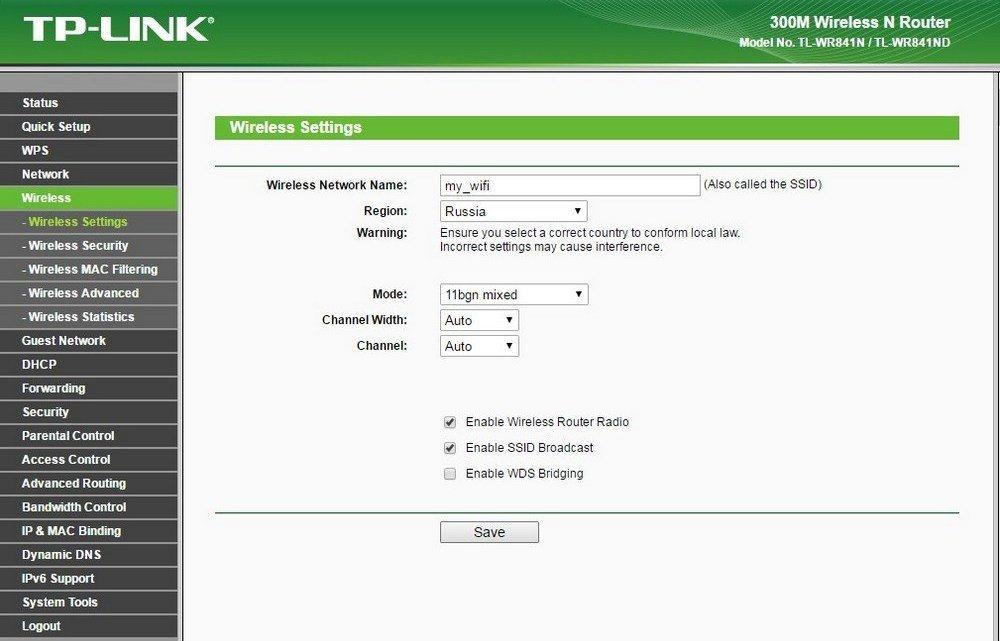Go to the WPS menu item

coord(89,151)
